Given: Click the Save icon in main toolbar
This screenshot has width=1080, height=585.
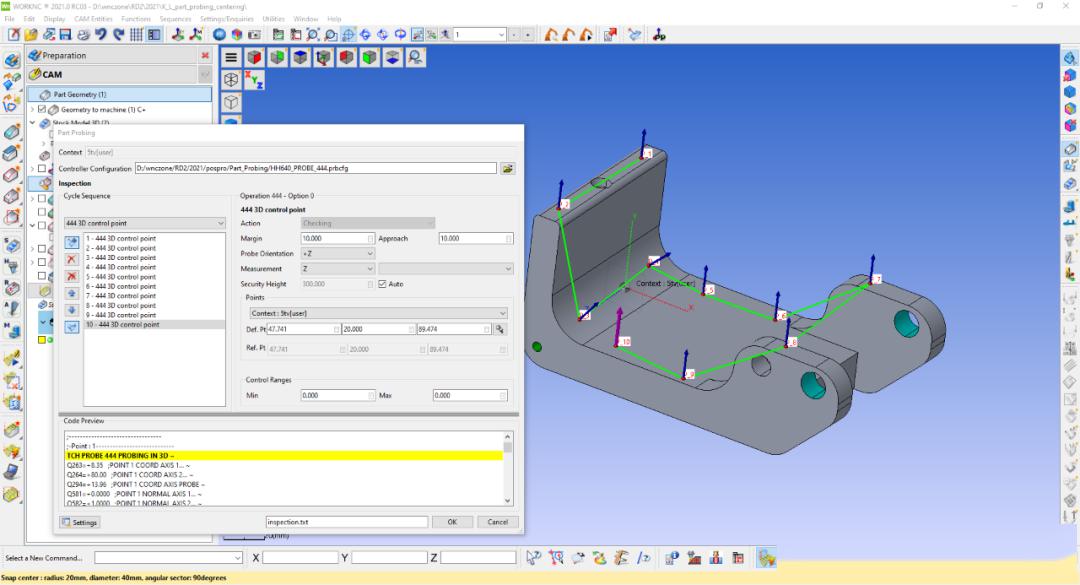Looking at the screenshot, I should click(x=64, y=35).
